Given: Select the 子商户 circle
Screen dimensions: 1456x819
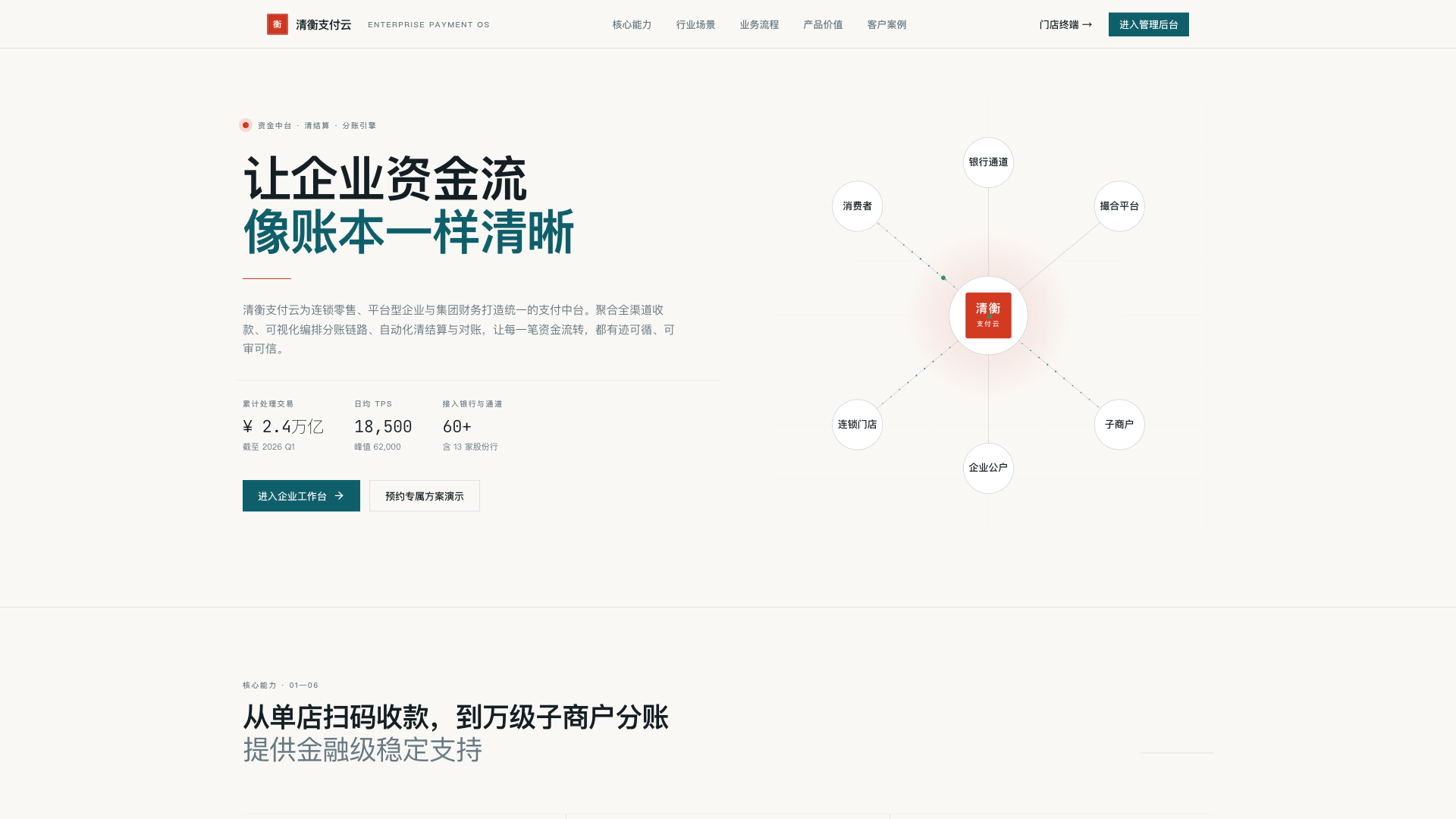Looking at the screenshot, I should (x=1119, y=425).
